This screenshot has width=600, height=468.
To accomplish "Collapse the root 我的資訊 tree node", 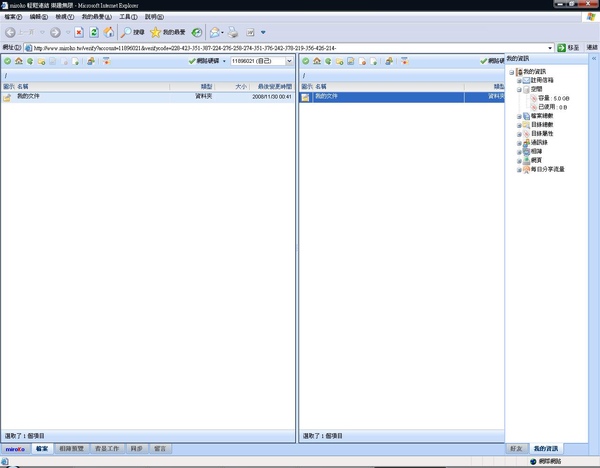I will pyautogui.click(x=512, y=72).
